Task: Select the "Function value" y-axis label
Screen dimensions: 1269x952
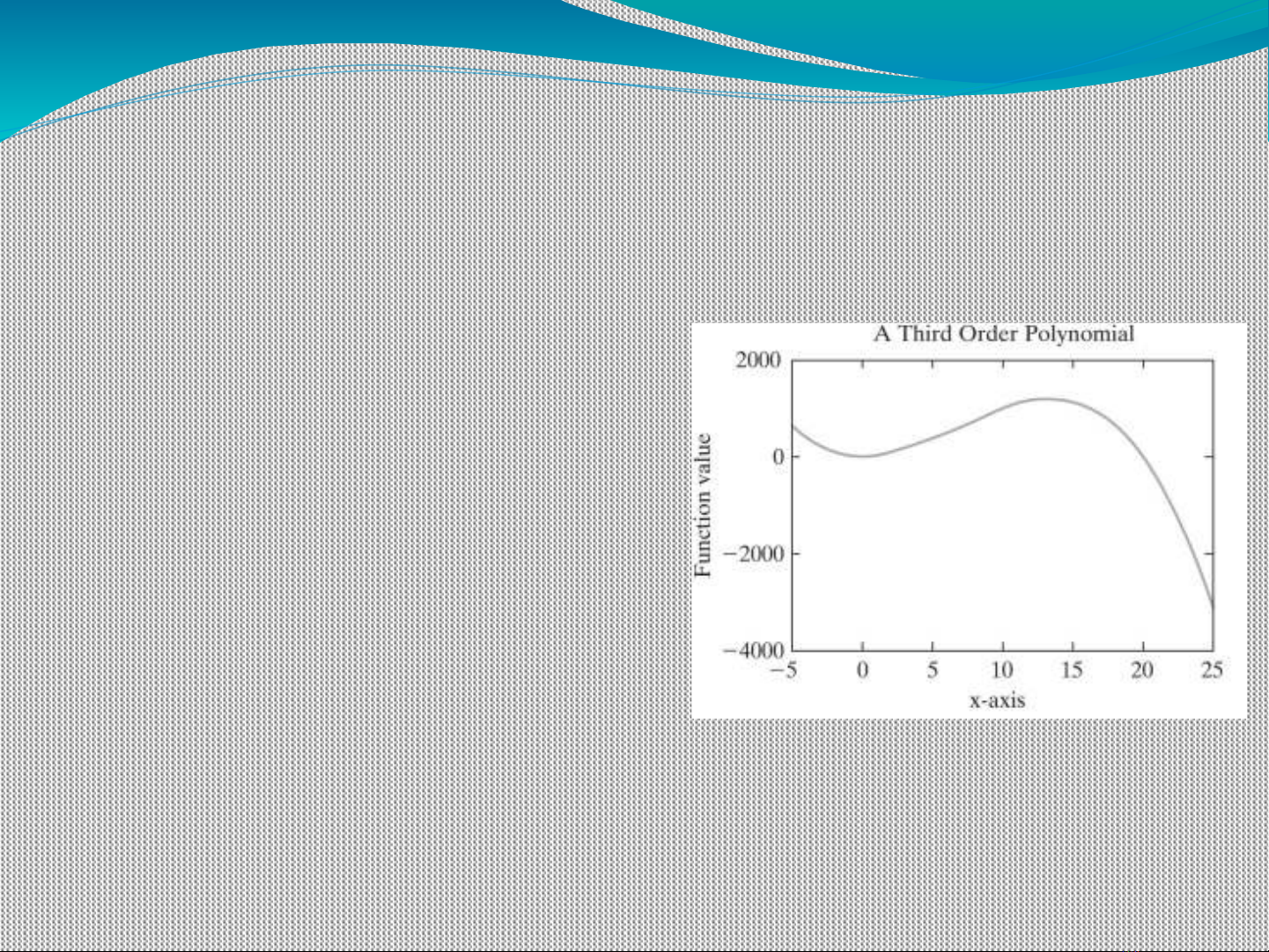Action: pyautogui.click(x=703, y=506)
